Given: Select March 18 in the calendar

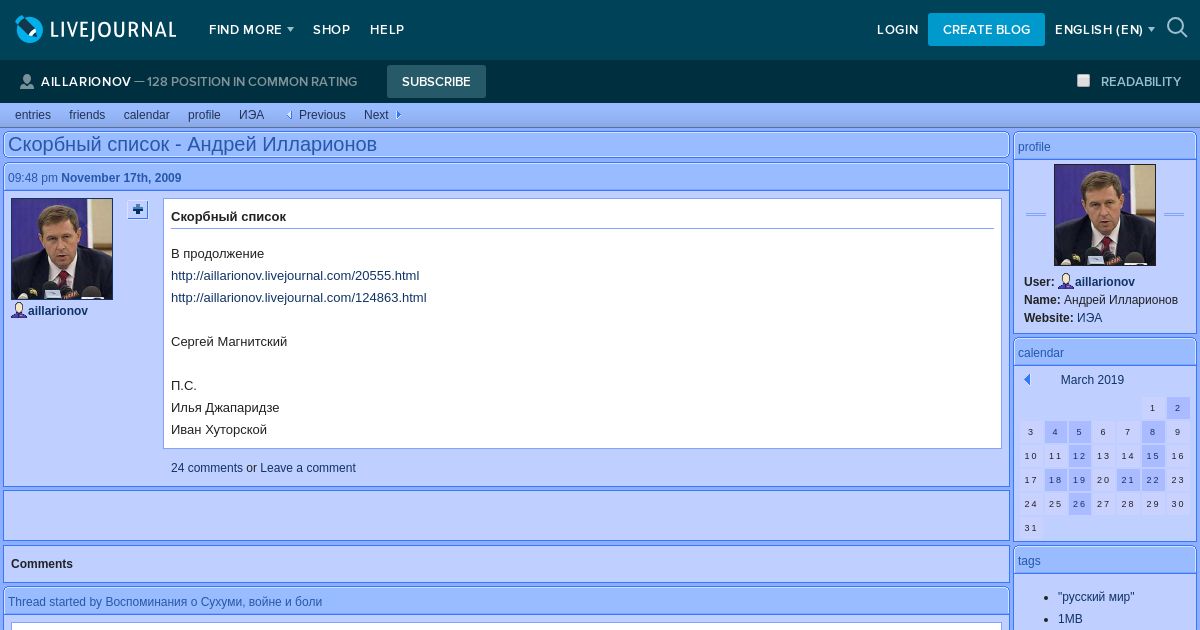Looking at the screenshot, I should coord(1055,480).
